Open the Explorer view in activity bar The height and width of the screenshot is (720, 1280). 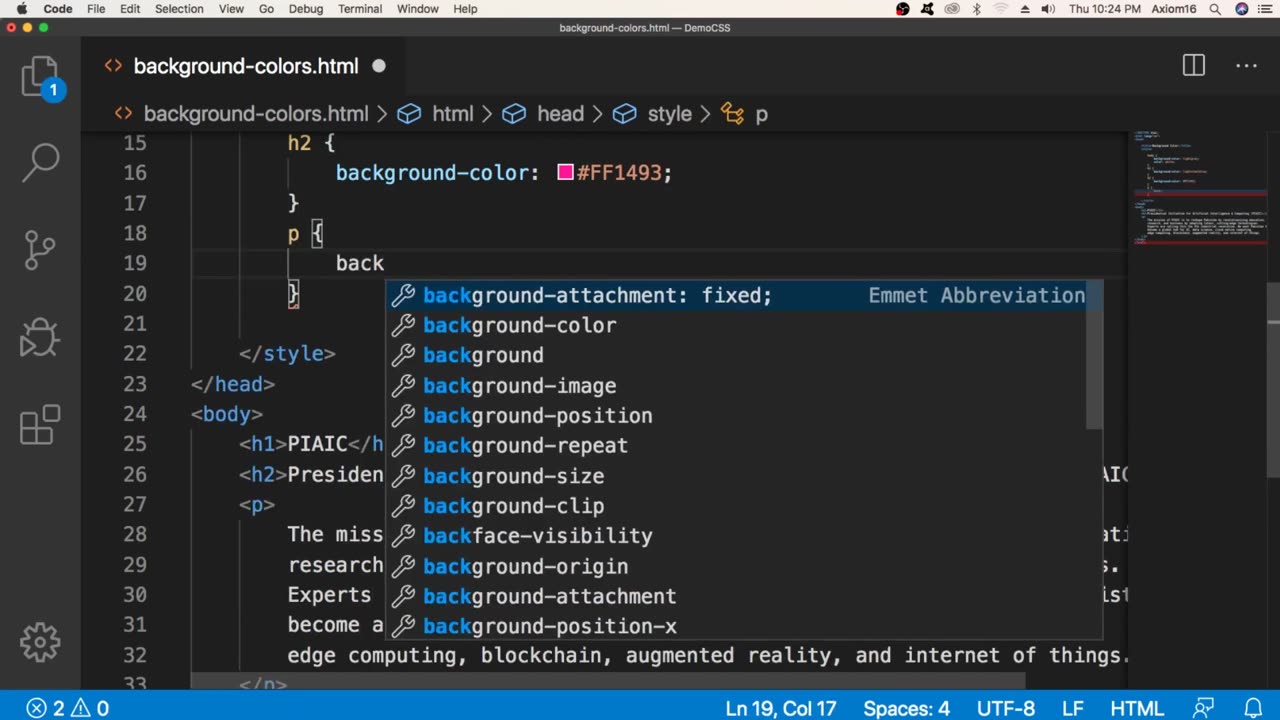point(41,77)
